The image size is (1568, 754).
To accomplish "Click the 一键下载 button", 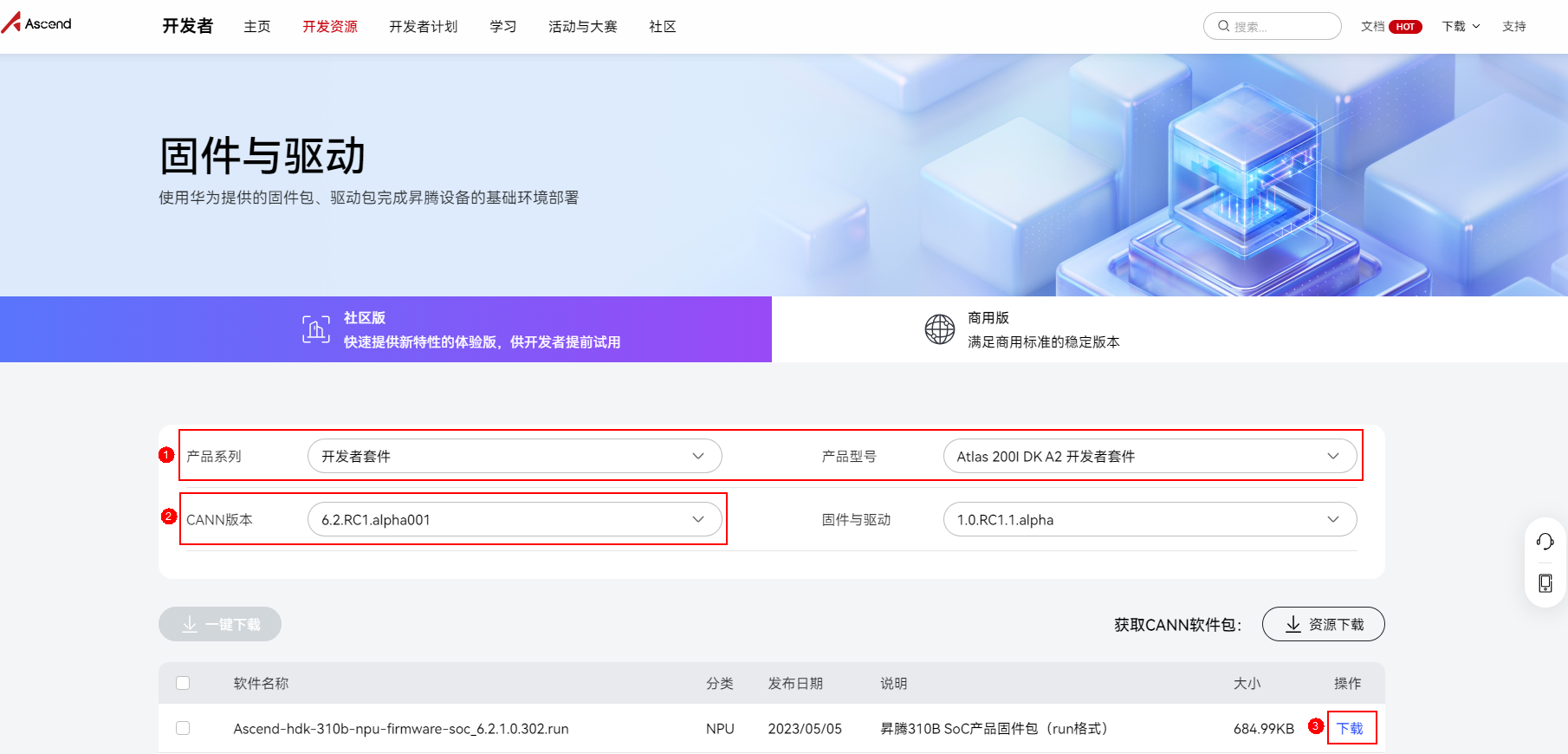I will click(220, 624).
